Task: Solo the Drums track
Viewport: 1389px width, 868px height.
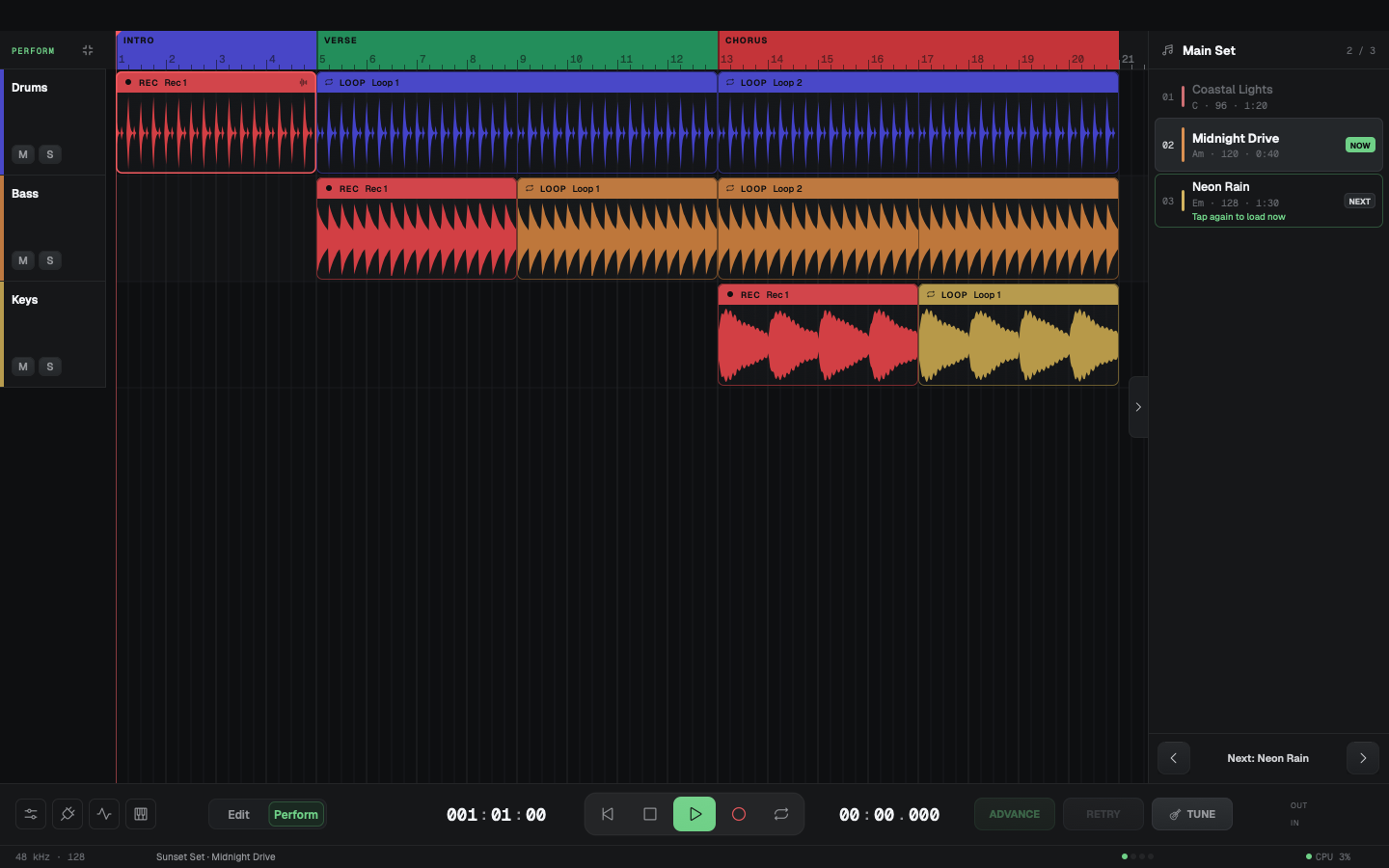Action: pyautogui.click(x=50, y=154)
